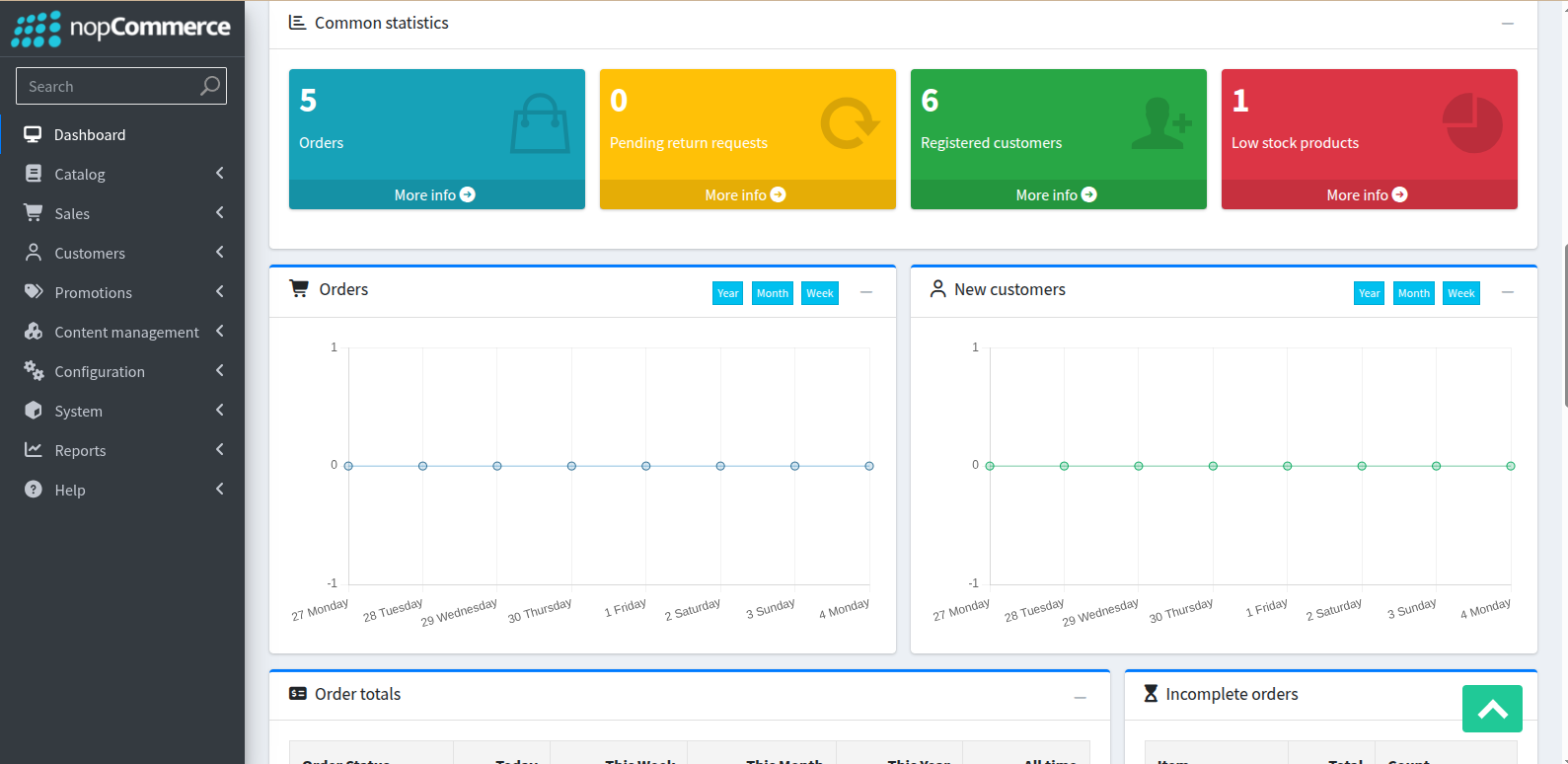Click the Catalog book icon
1568x764 pixels.
click(34, 174)
